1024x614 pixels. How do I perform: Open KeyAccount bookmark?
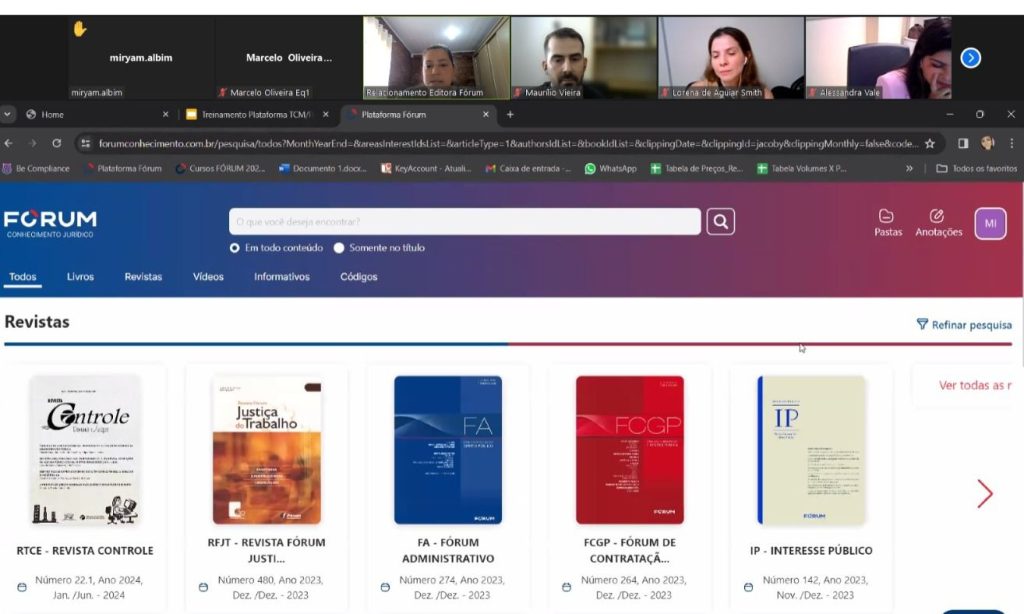pos(426,169)
